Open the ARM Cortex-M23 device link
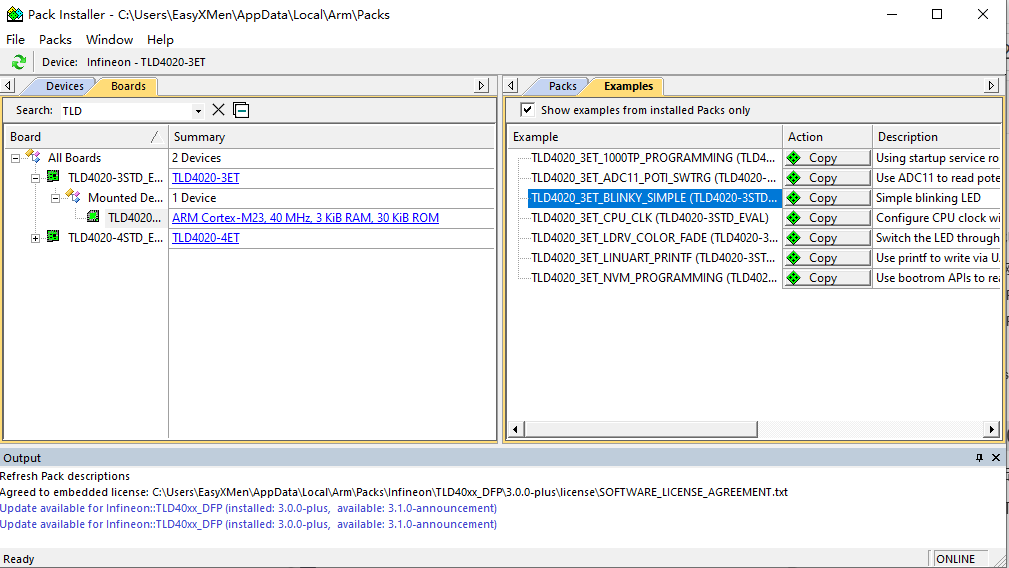Screen dimensions: 1009x568 305,217
